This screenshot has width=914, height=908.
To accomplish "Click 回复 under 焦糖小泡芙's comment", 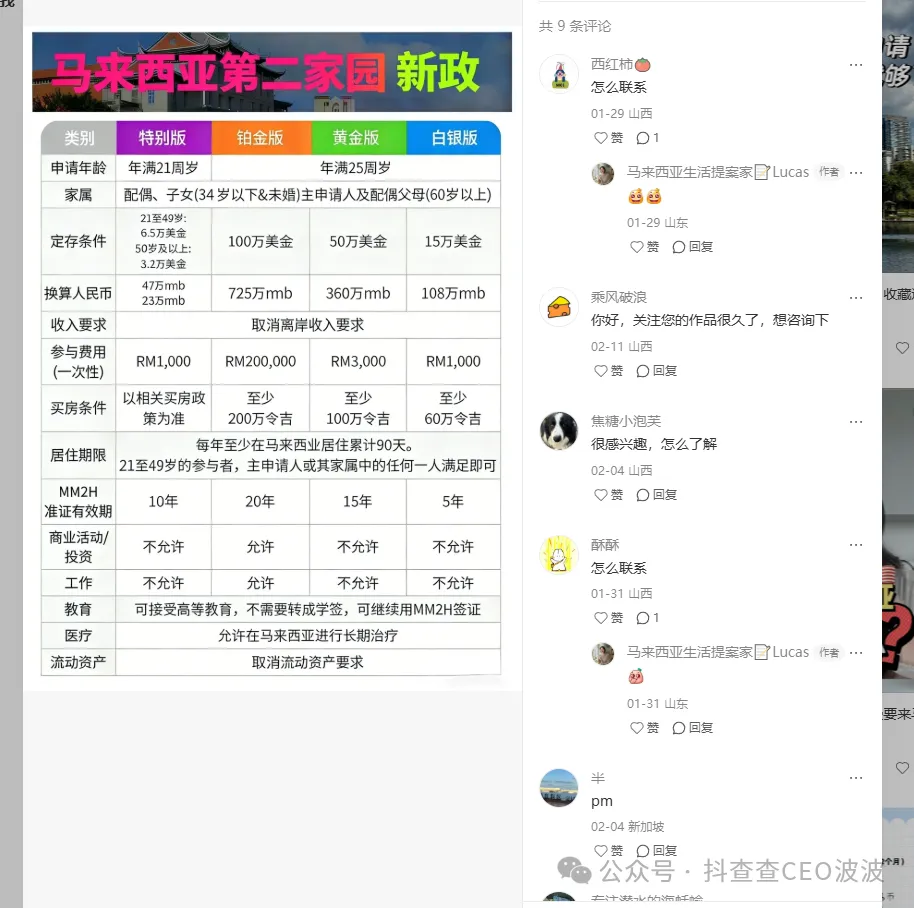I will pyautogui.click(x=664, y=494).
